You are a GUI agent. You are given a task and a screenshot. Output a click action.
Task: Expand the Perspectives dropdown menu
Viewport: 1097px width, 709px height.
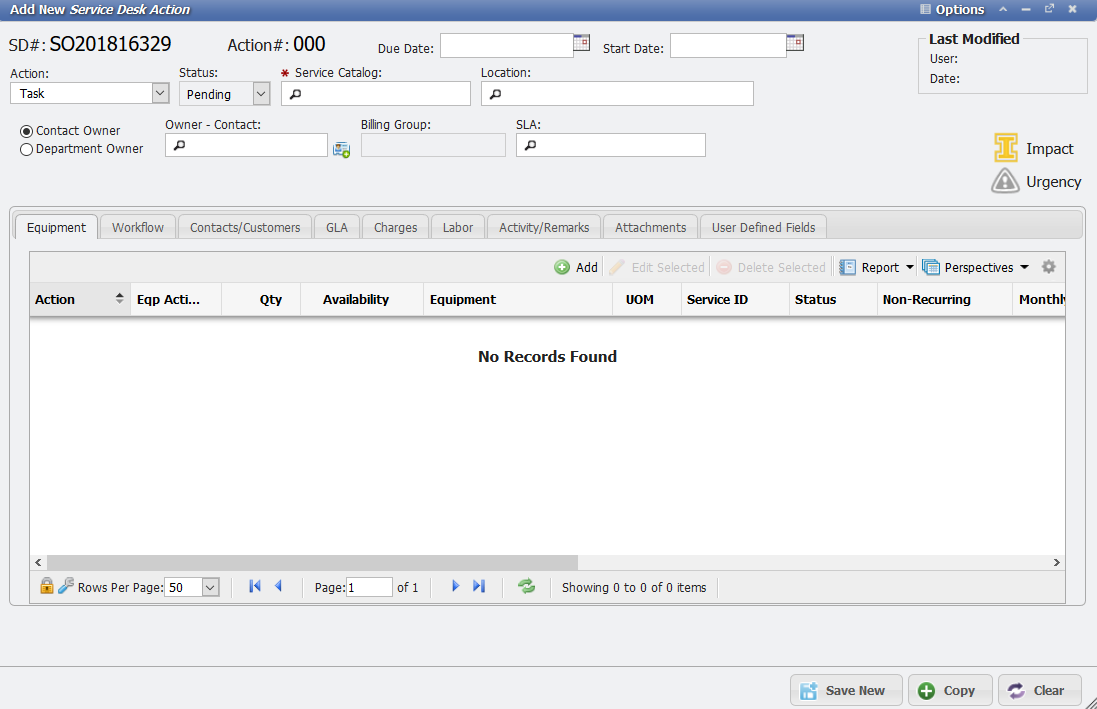(x=1024, y=267)
